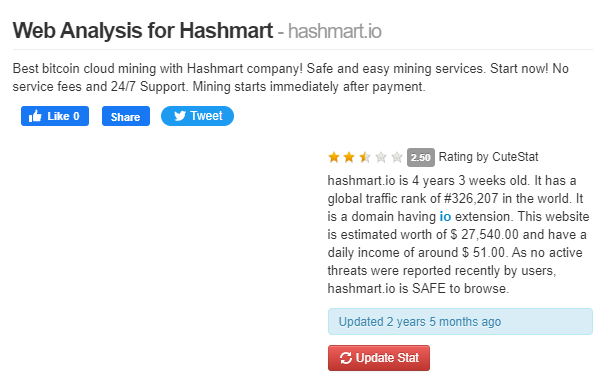Click the half-filled third rating star
This screenshot has height=381, width=612.
click(365, 157)
